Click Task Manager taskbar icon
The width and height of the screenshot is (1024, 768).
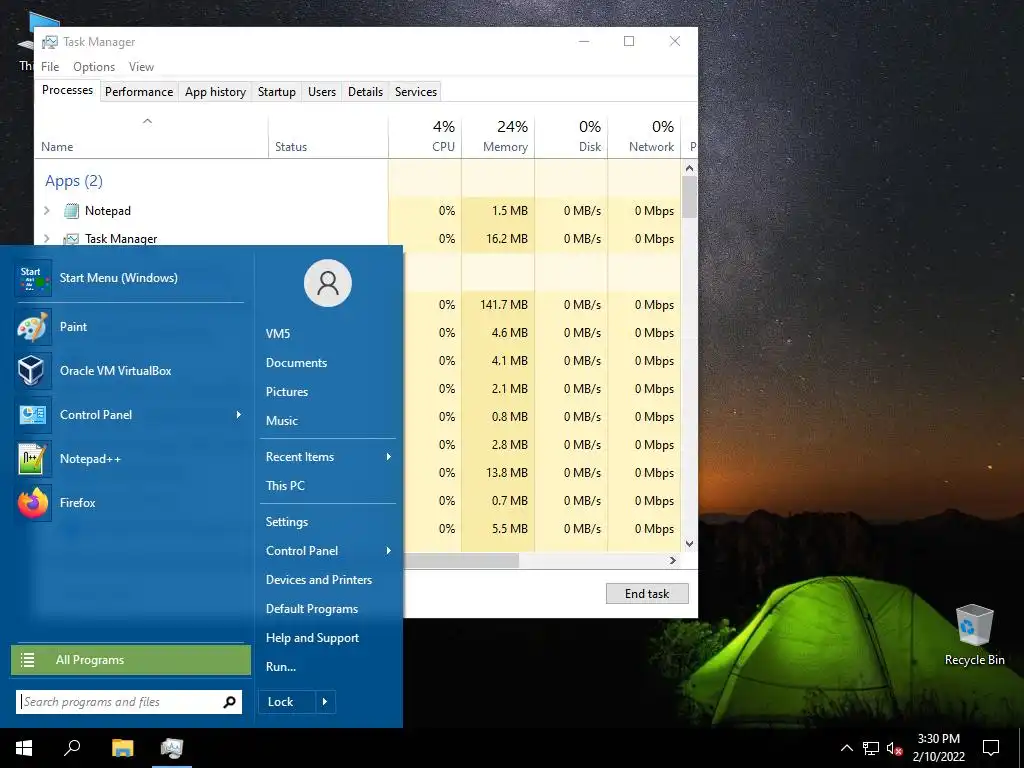pos(172,748)
